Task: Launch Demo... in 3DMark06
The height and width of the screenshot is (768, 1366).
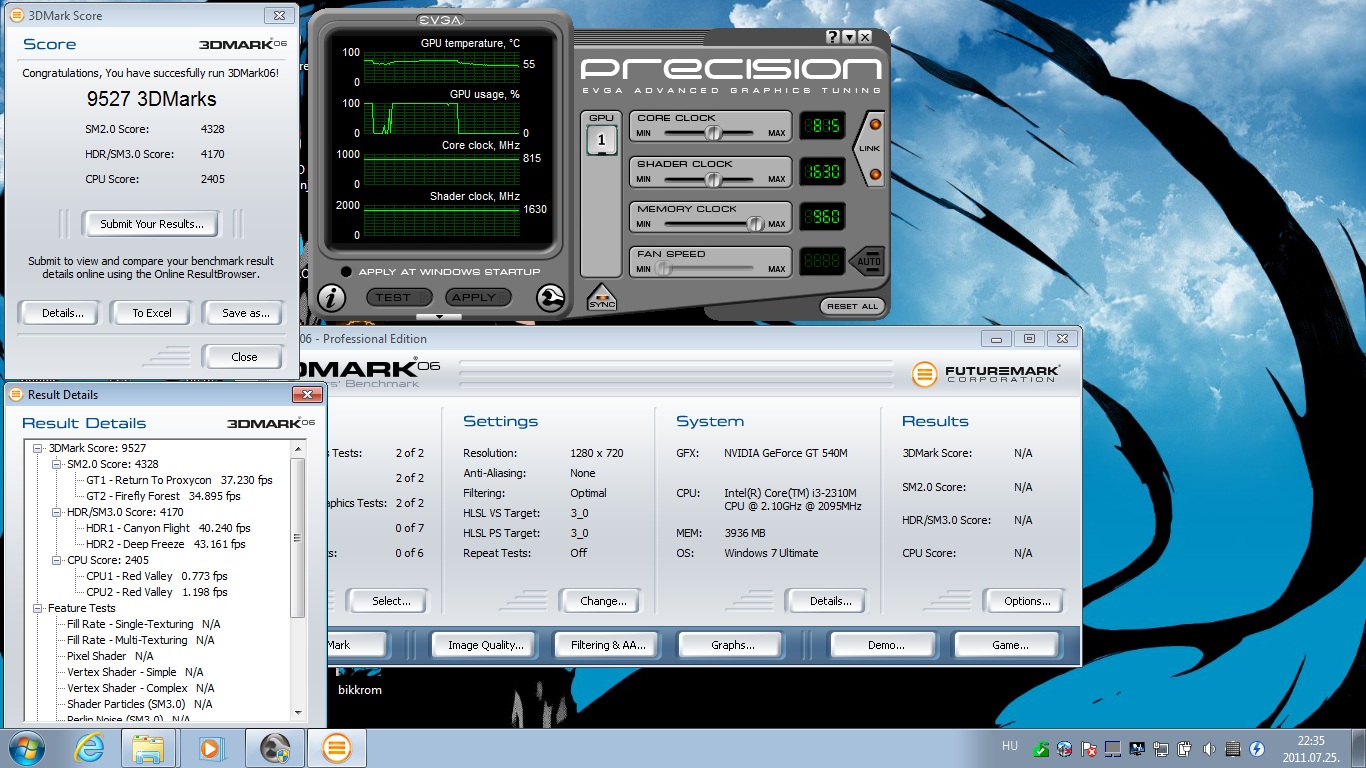Action: click(x=886, y=645)
